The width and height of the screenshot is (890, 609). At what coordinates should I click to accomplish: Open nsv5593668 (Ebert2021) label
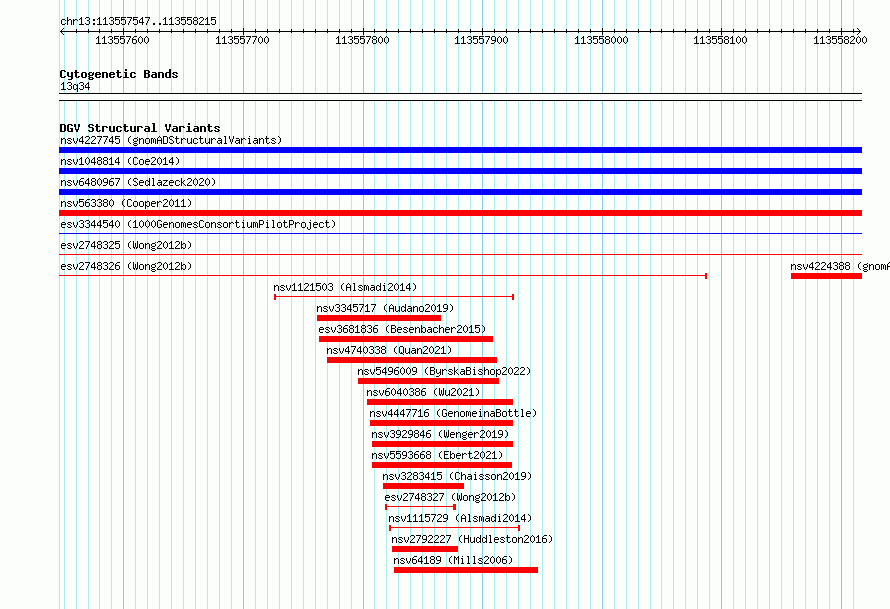tap(437, 455)
